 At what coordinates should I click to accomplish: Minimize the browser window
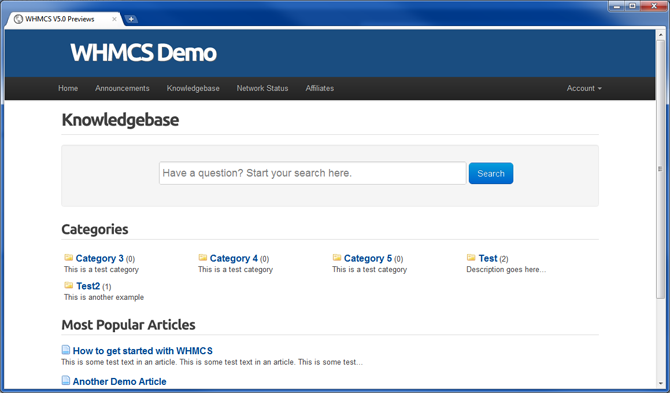point(617,6)
